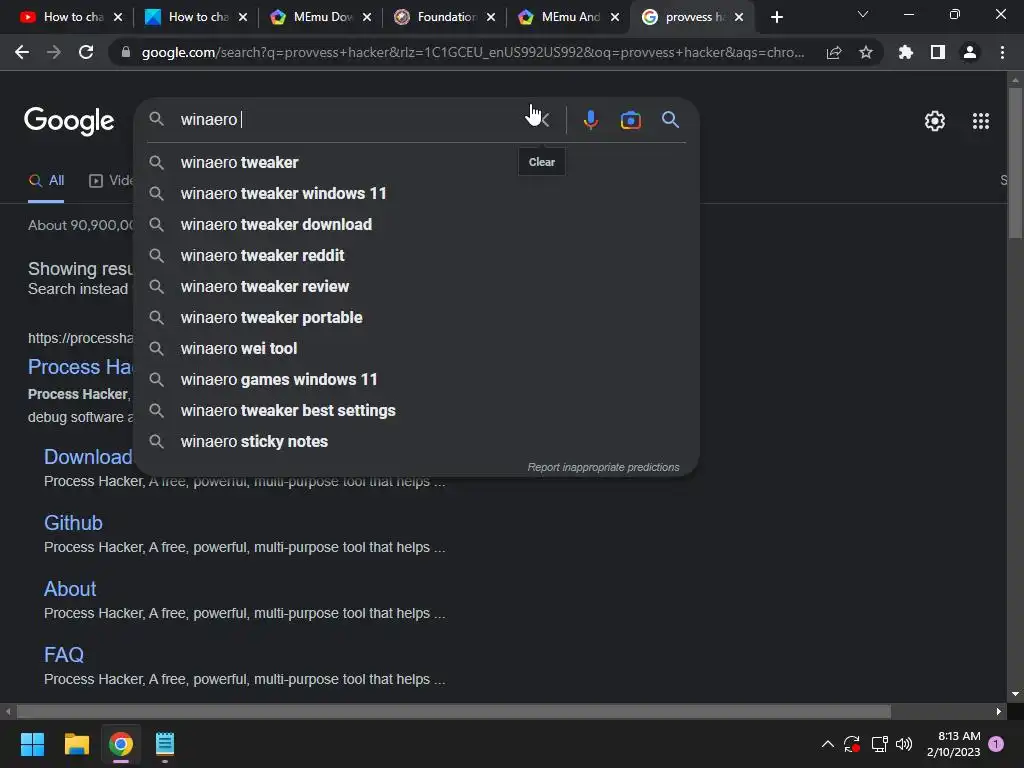Open clock and date 8:13 AM

(954, 744)
